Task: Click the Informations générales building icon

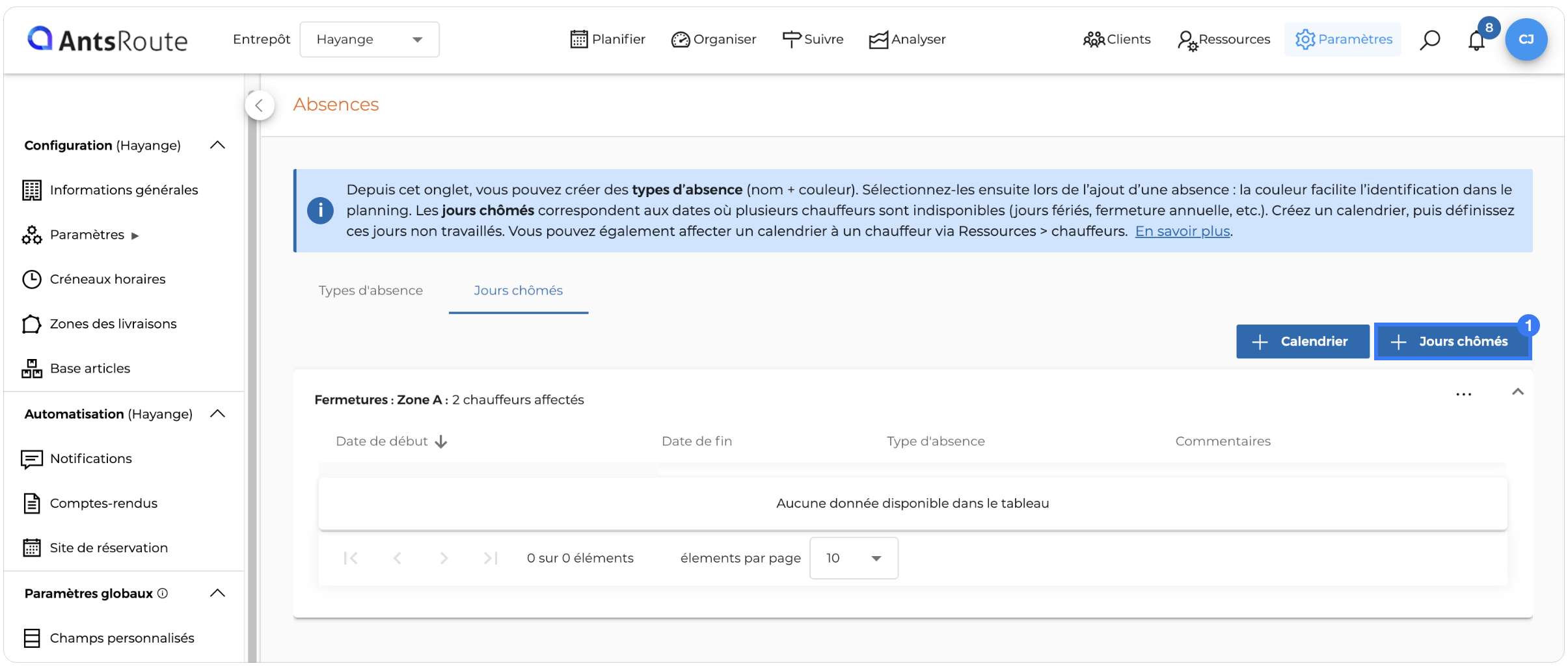Action: (31, 190)
